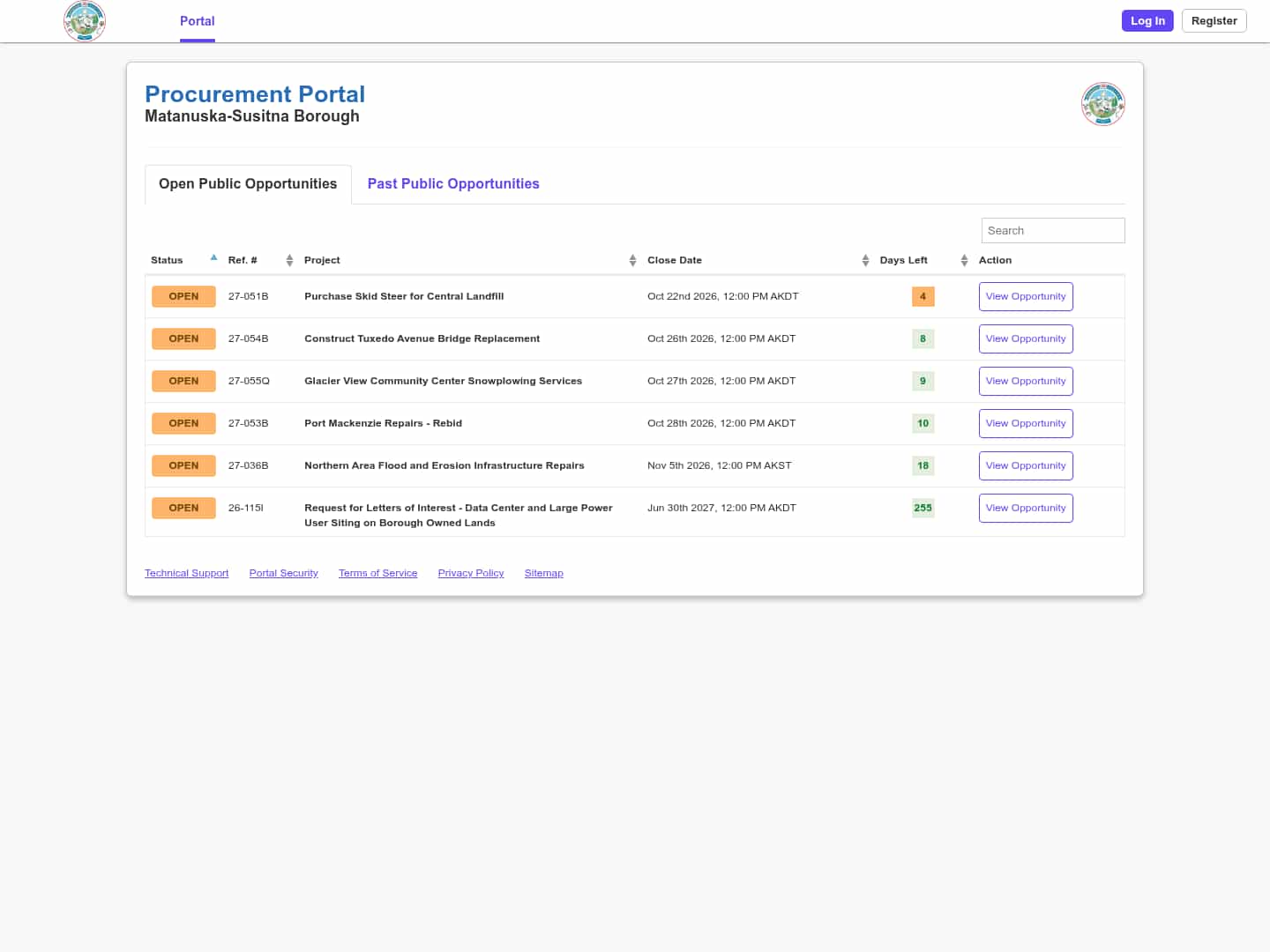Click the borough seal logo in top navigation
Image resolution: width=1270 pixels, height=952 pixels.
pyautogui.click(x=85, y=20)
